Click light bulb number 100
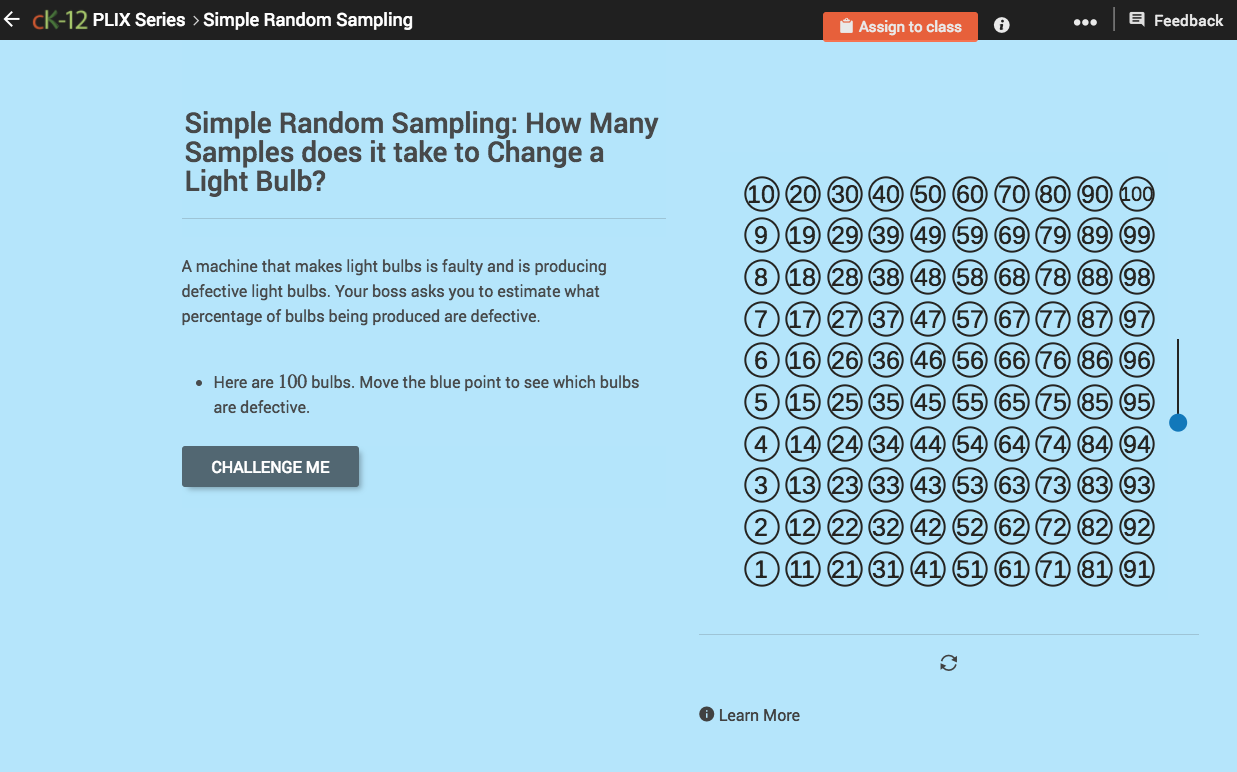 click(x=1136, y=194)
